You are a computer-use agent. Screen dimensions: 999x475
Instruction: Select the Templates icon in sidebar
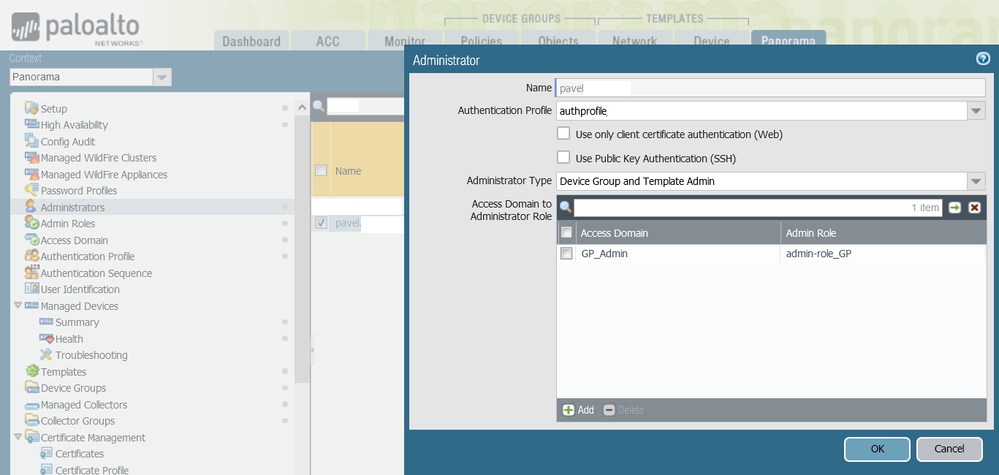click(x=31, y=372)
